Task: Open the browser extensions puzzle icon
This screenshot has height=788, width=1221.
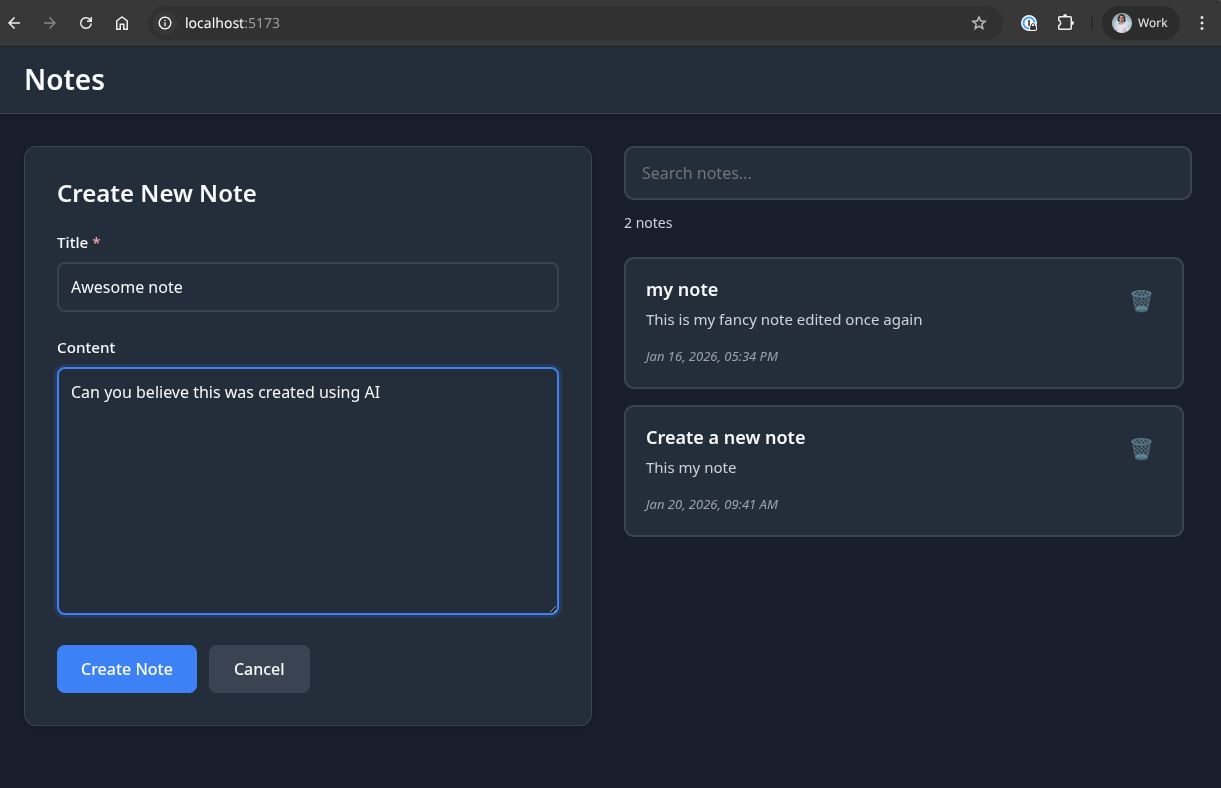Action: [x=1065, y=22]
